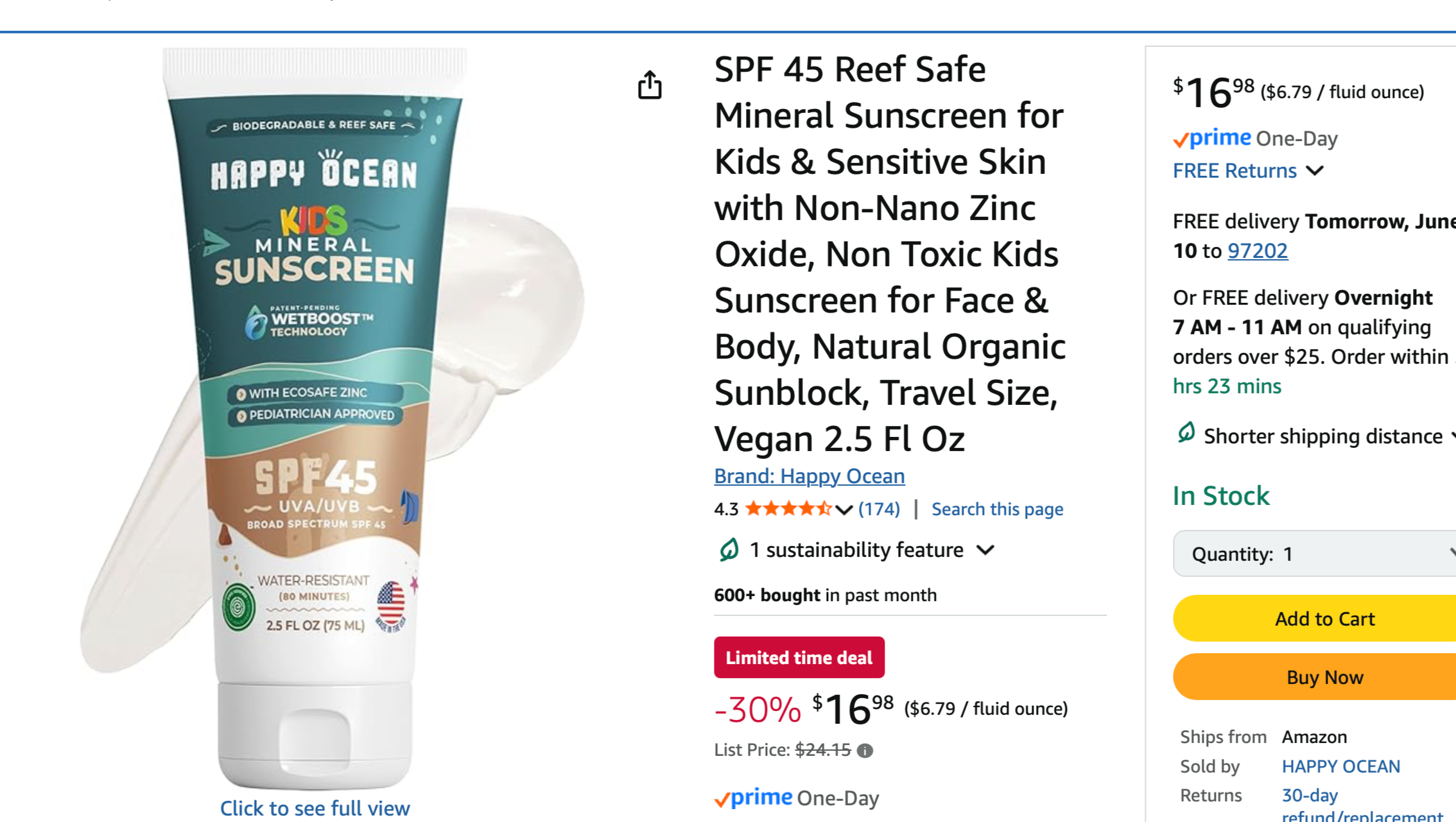Click the HAPPY OCEAN seller link
Screen dimensions: 1456x822
(x=1340, y=766)
